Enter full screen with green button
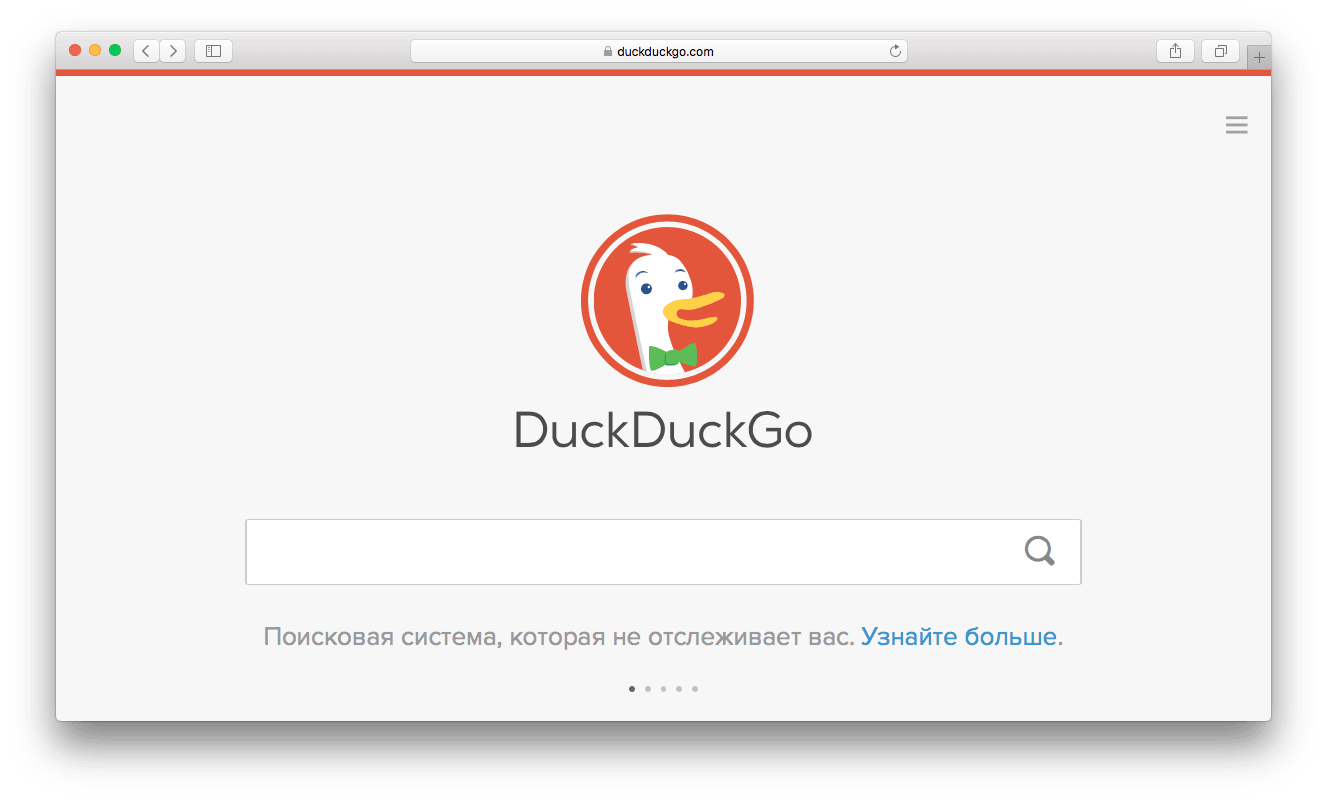This screenshot has width=1327, height=801. [115, 50]
